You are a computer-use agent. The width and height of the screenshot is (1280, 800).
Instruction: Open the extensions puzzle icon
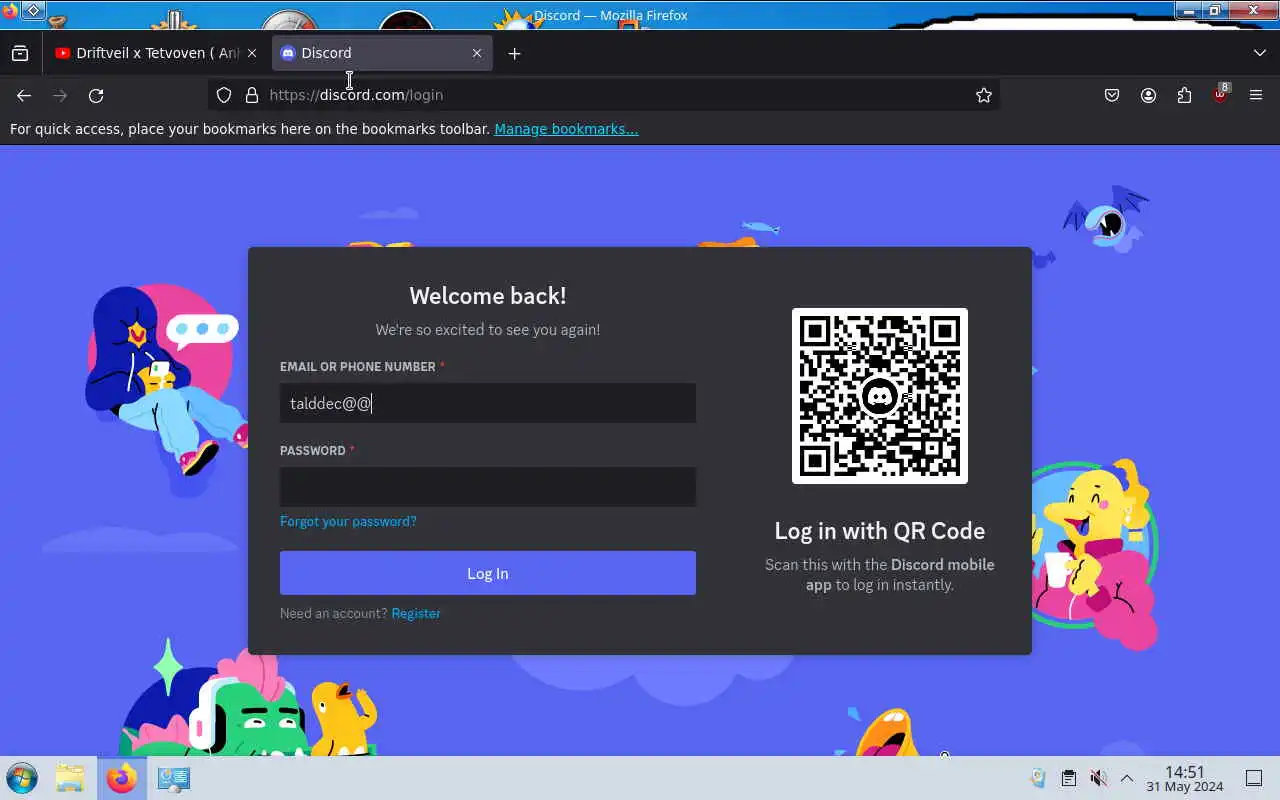(x=1184, y=95)
